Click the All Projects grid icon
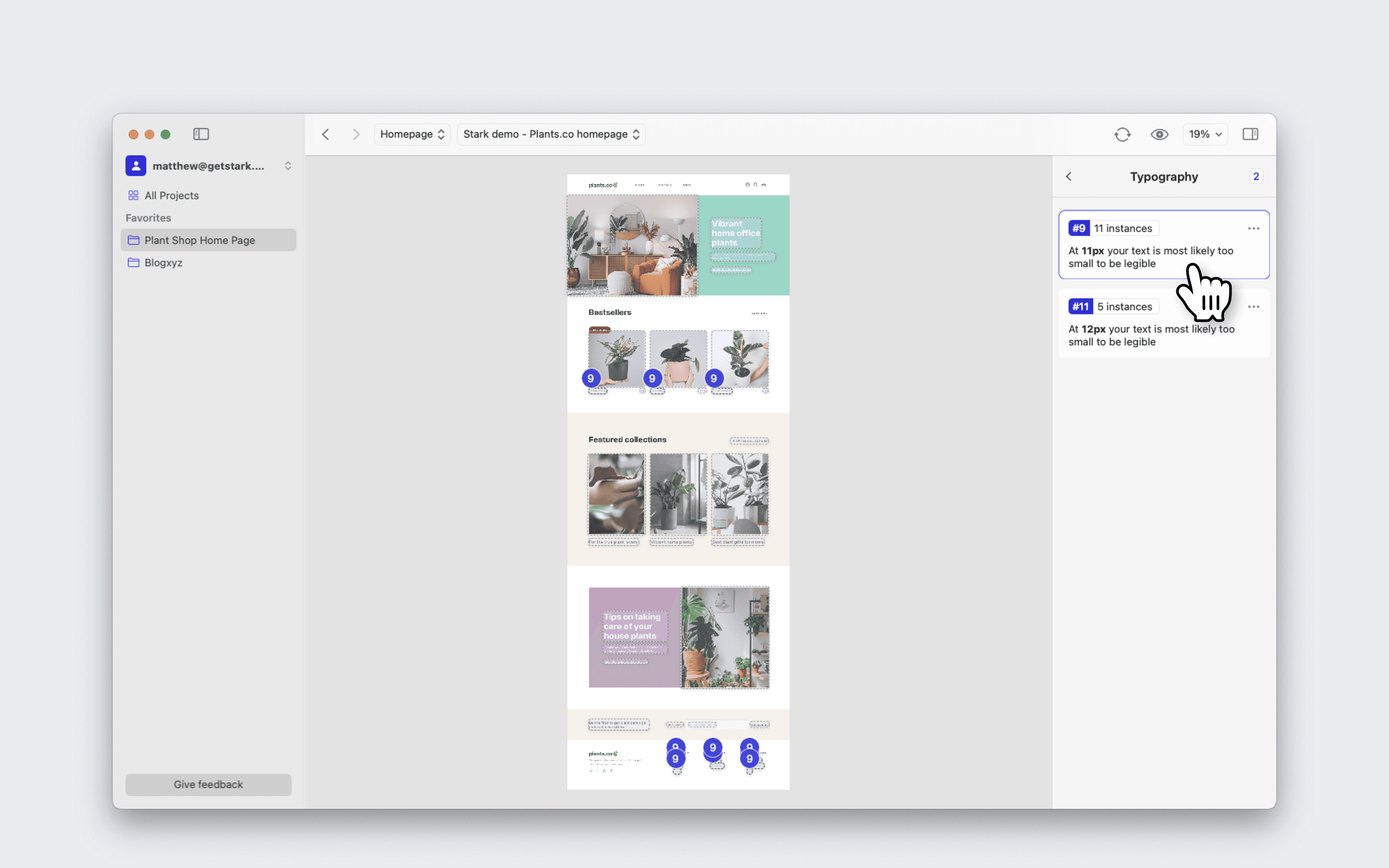1389x868 pixels. point(133,195)
